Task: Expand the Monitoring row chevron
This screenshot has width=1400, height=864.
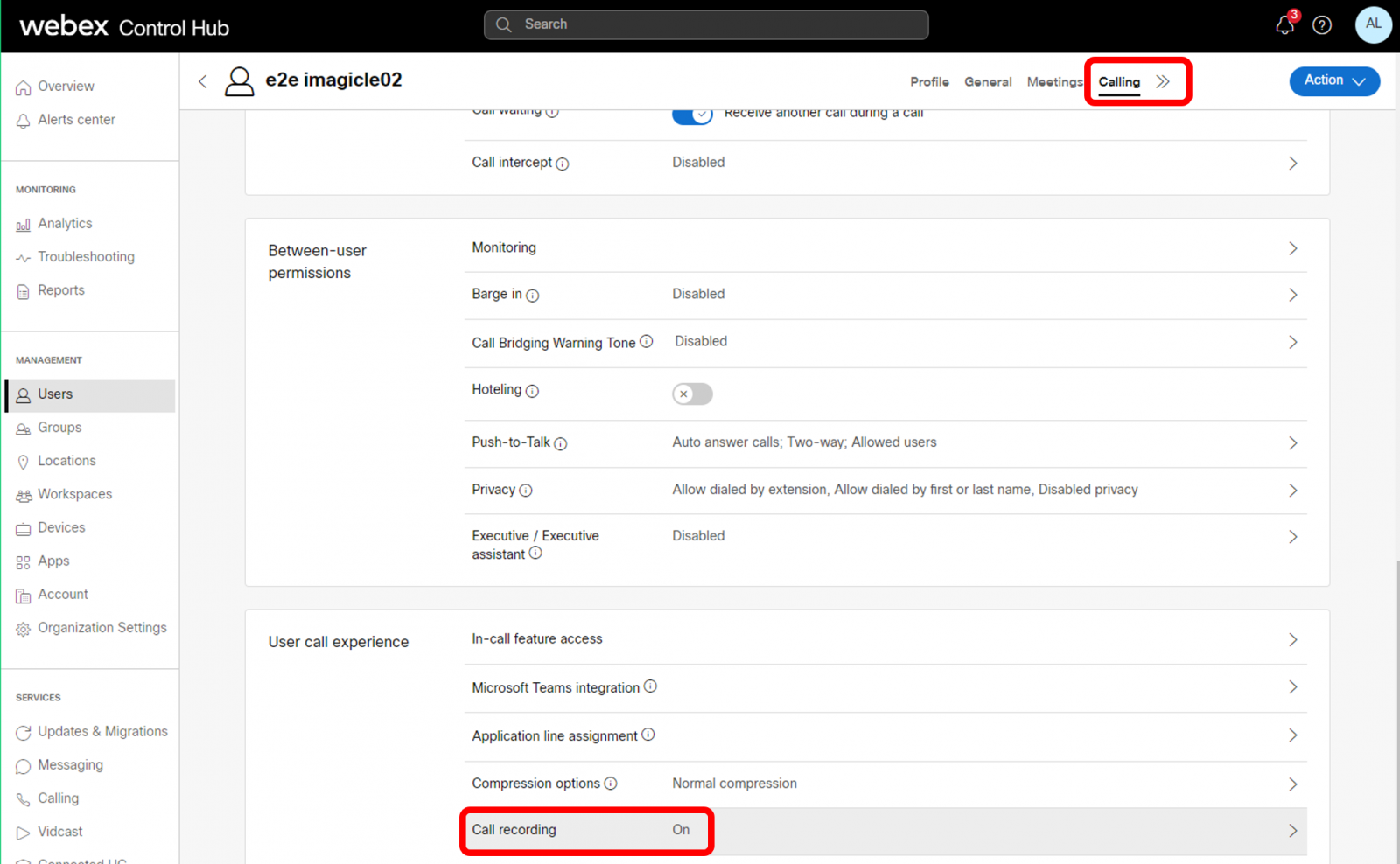Action: (1292, 249)
